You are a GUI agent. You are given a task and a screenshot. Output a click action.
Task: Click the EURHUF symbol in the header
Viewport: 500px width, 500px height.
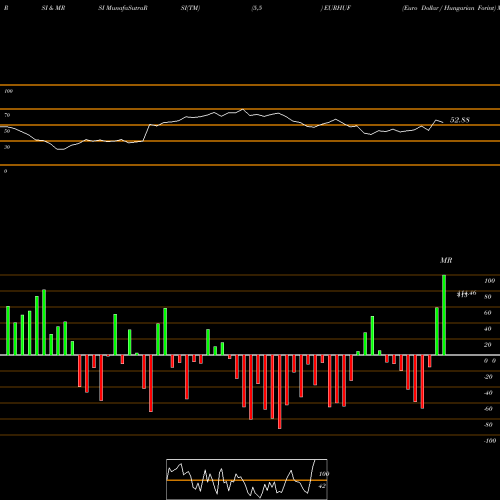pos(337,8)
